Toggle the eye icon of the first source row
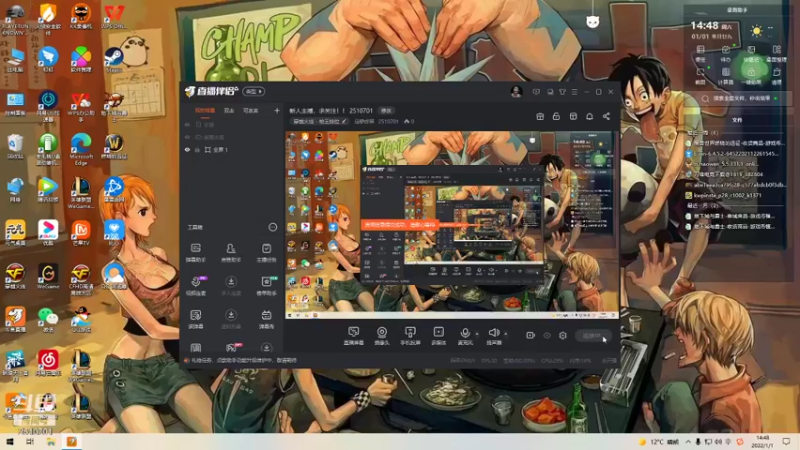 [187, 124]
